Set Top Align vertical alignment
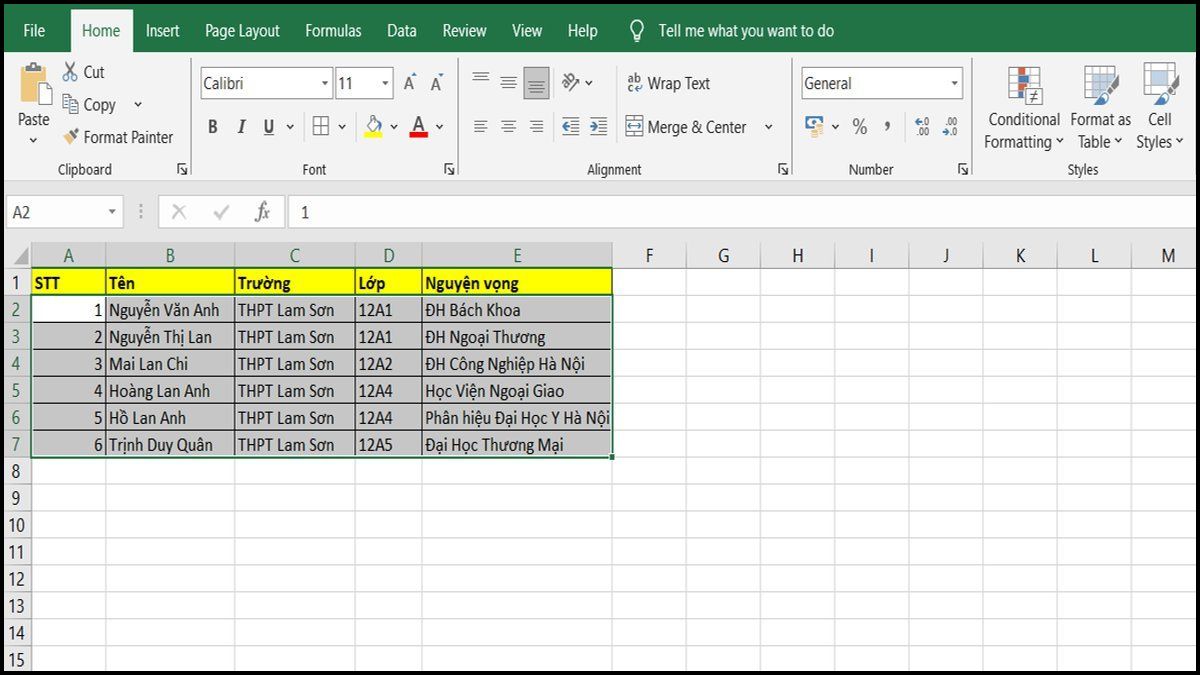The image size is (1200, 675). click(x=481, y=79)
